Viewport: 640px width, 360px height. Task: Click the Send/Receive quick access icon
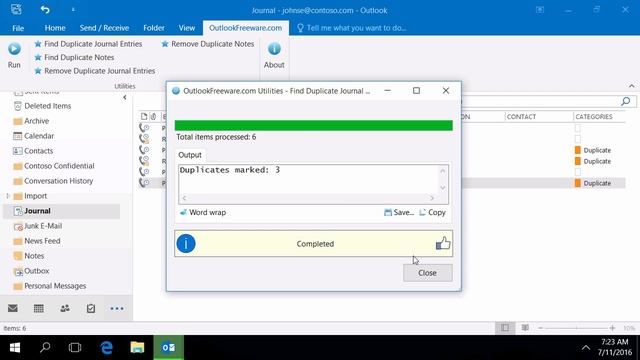pos(16,10)
